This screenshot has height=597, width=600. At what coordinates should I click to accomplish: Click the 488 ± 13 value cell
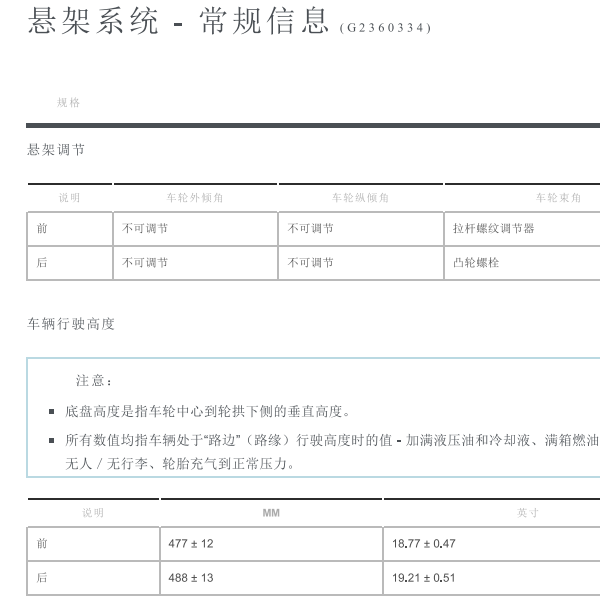pyautogui.click(x=191, y=577)
